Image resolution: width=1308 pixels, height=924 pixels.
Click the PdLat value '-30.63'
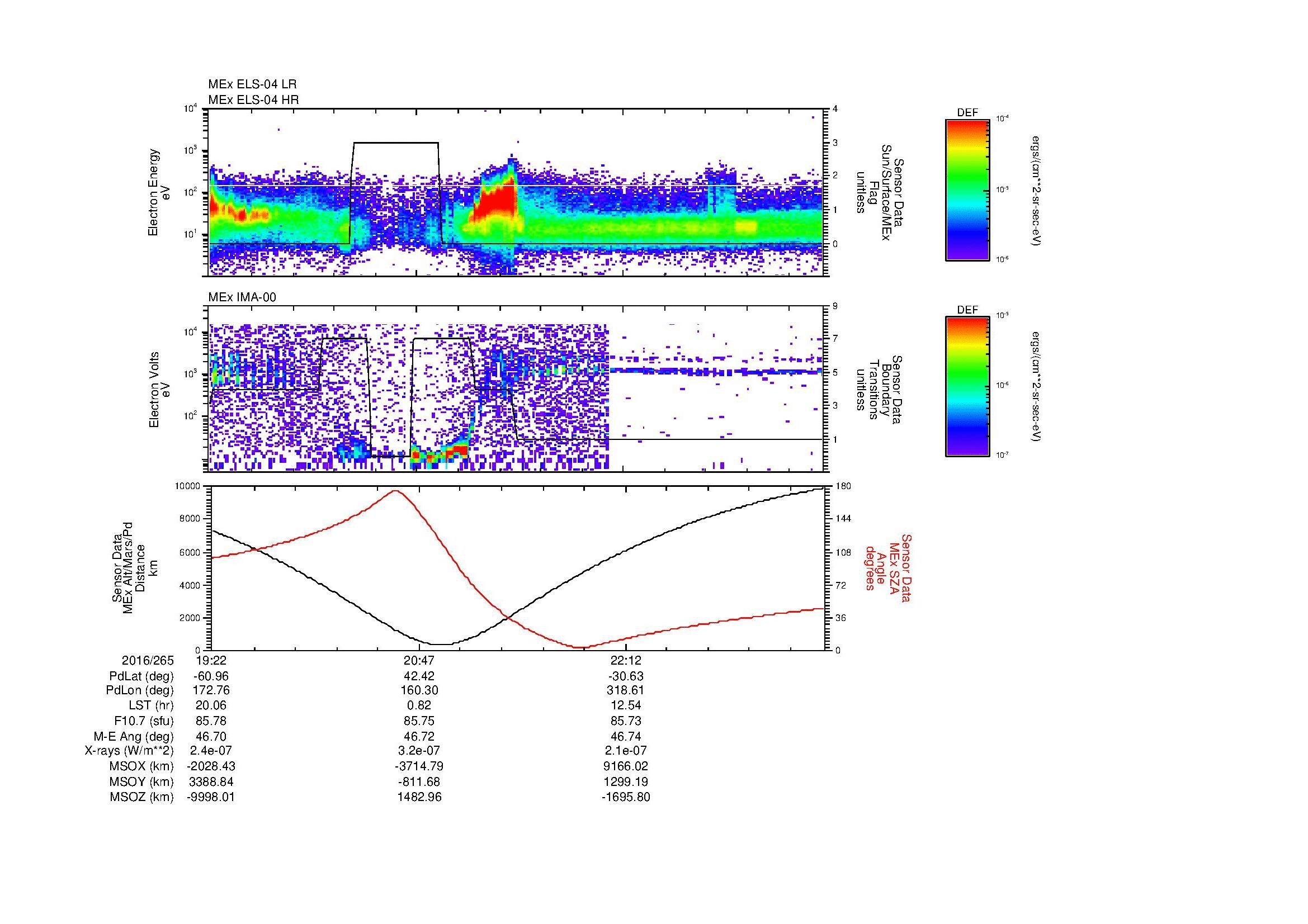pos(626,676)
